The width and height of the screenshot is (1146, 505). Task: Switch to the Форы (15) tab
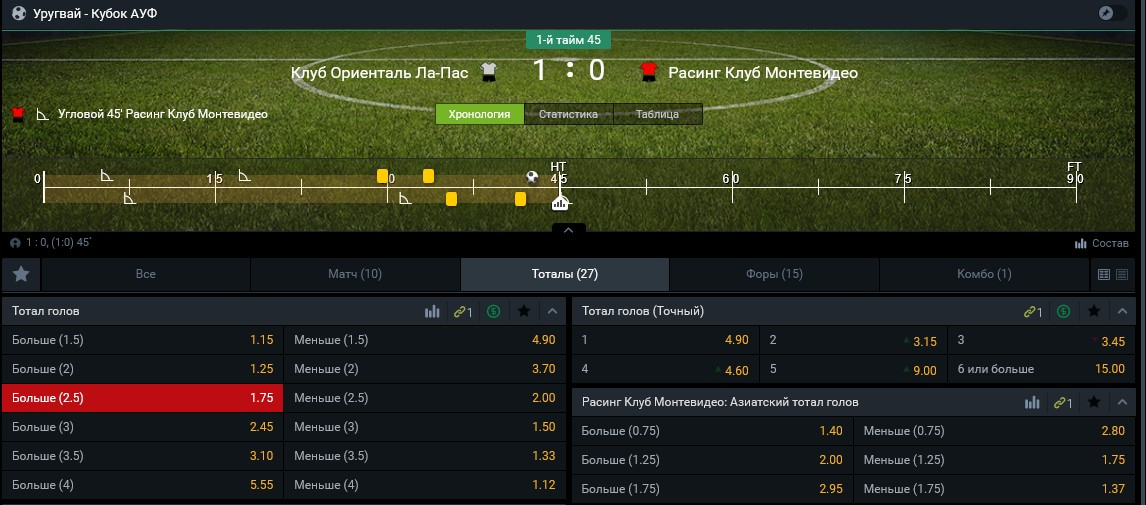[x=774, y=274]
